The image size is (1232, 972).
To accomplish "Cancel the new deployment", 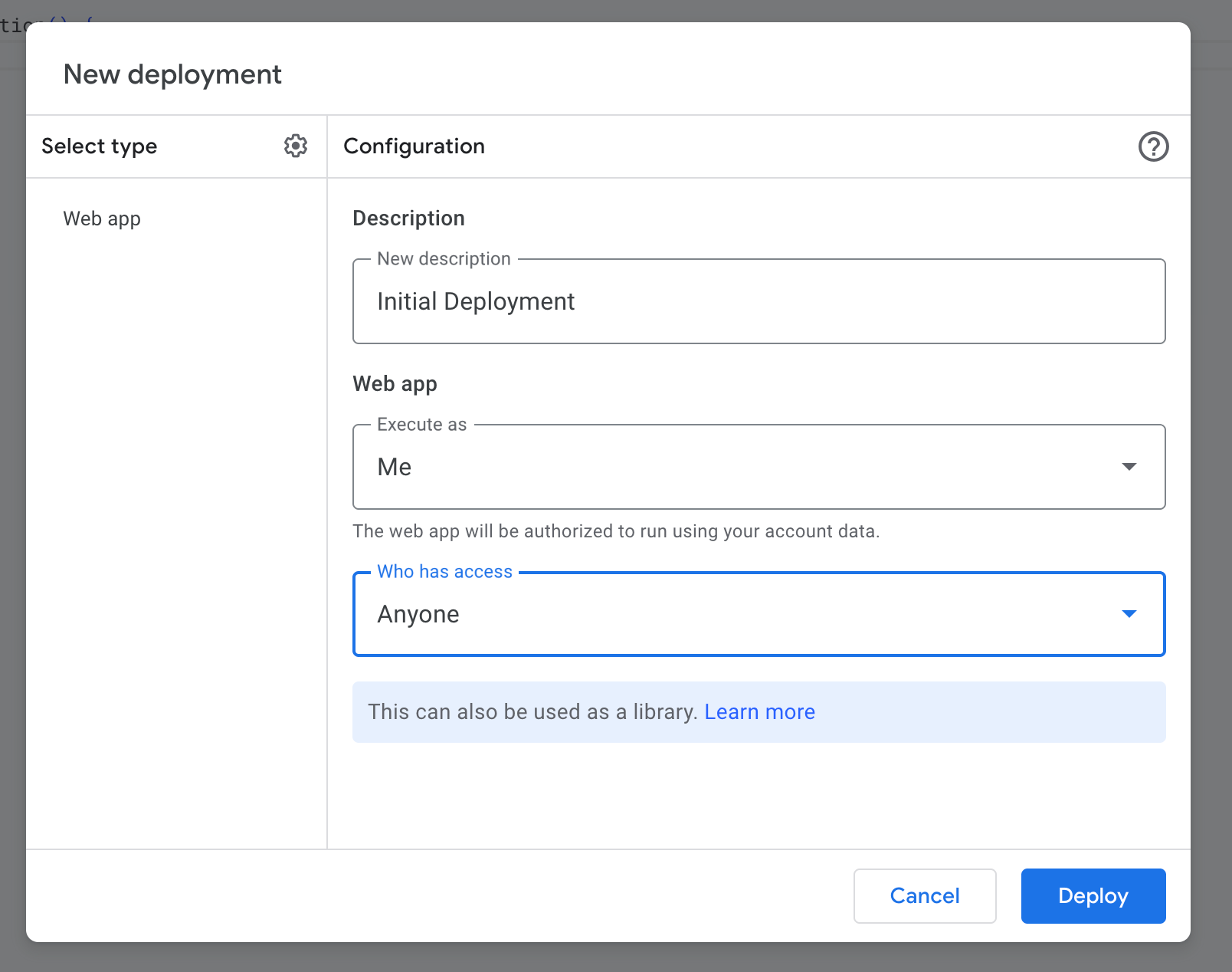I will point(925,895).
